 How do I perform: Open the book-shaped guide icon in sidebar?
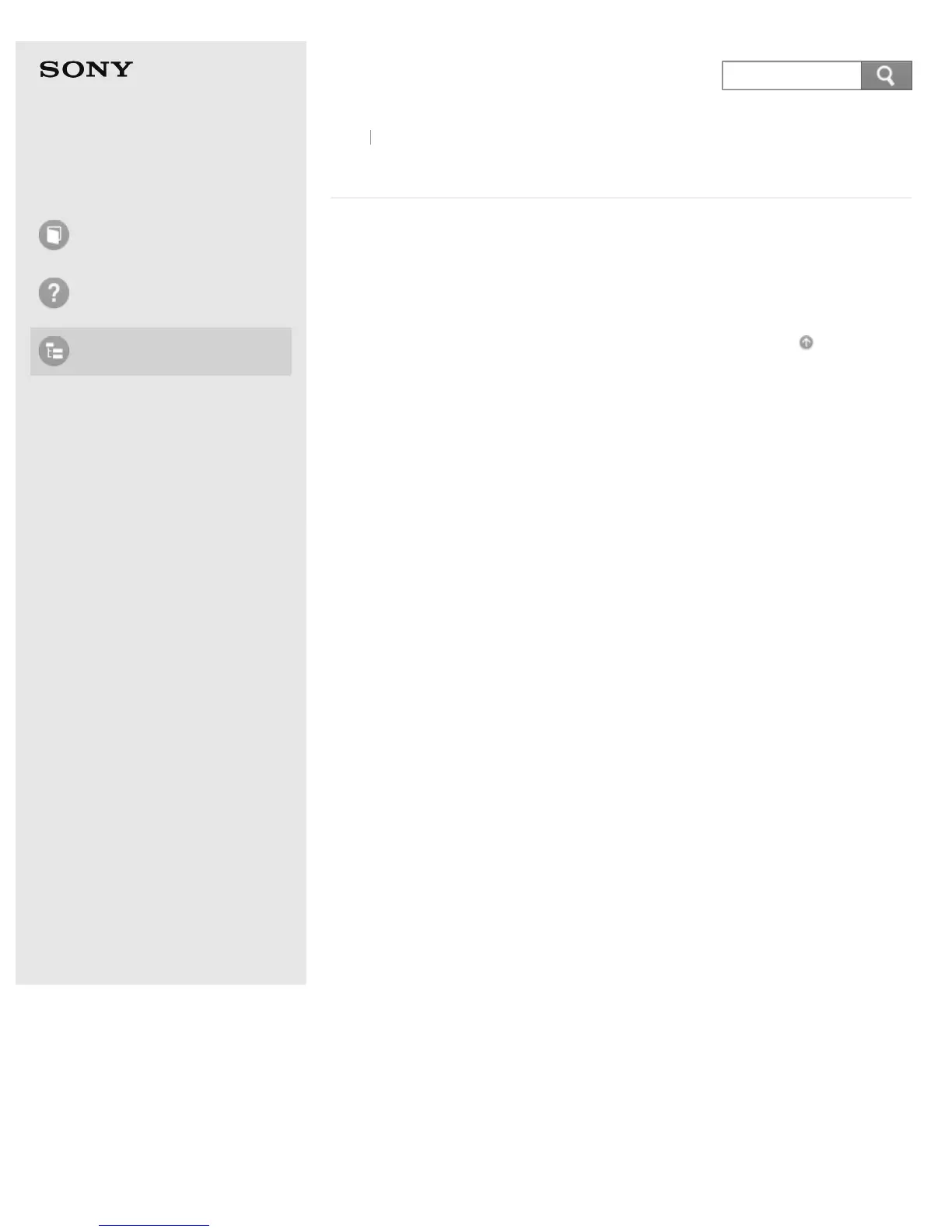pos(54,235)
